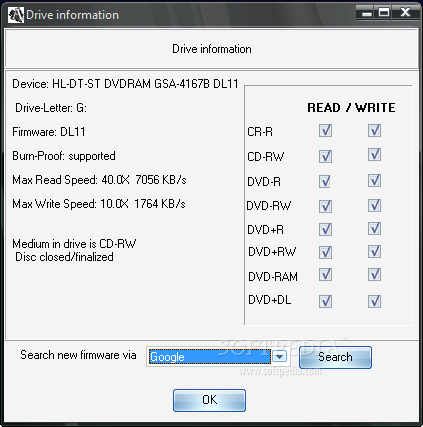
Task: Confirm the dialog with OK
Action: pyautogui.click(x=209, y=400)
